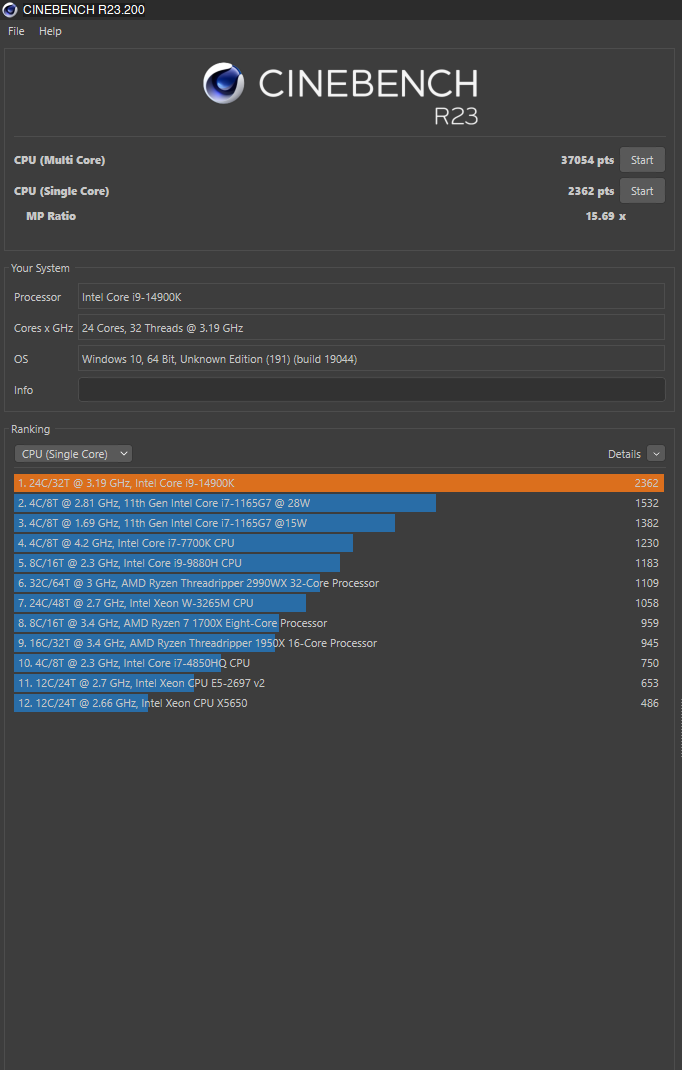
Task: Select ranking row i7-1165G7 @15W
Action: (x=339, y=523)
